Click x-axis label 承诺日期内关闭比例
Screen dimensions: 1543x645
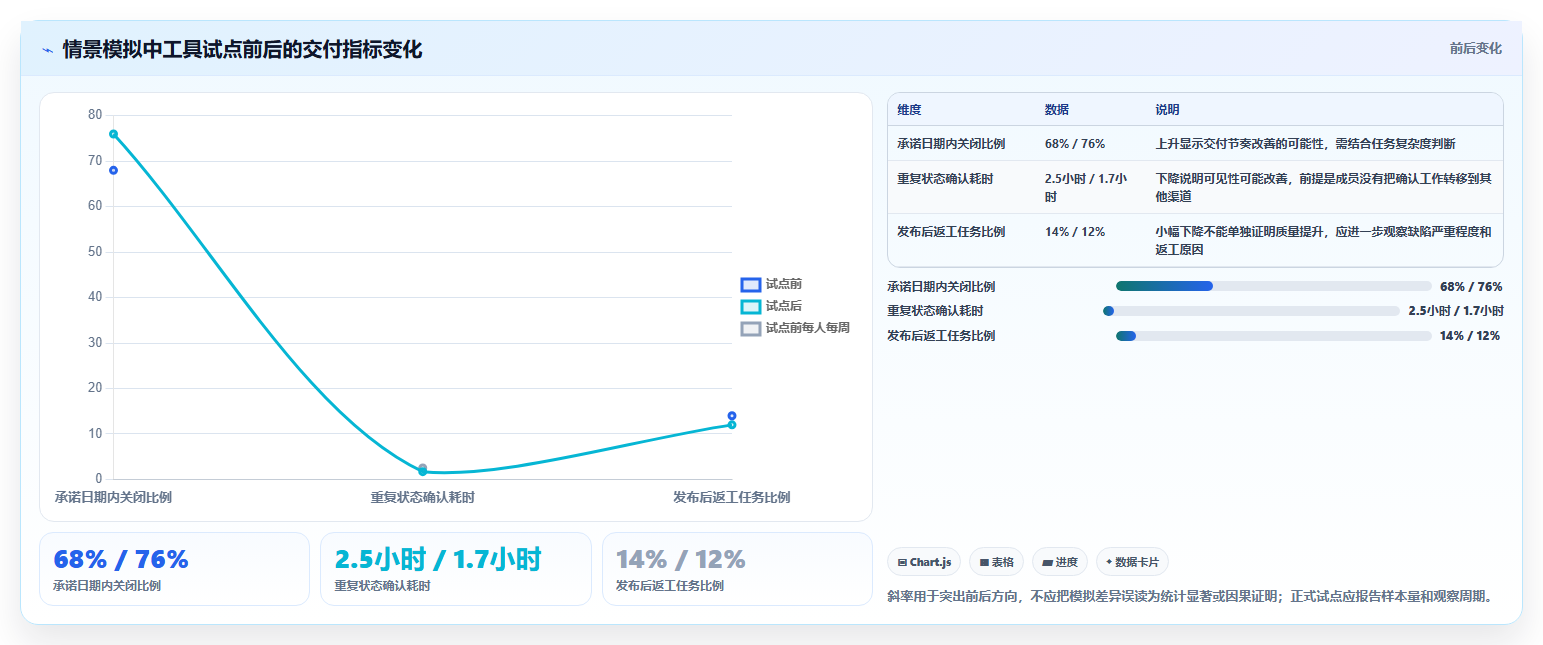(113, 497)
